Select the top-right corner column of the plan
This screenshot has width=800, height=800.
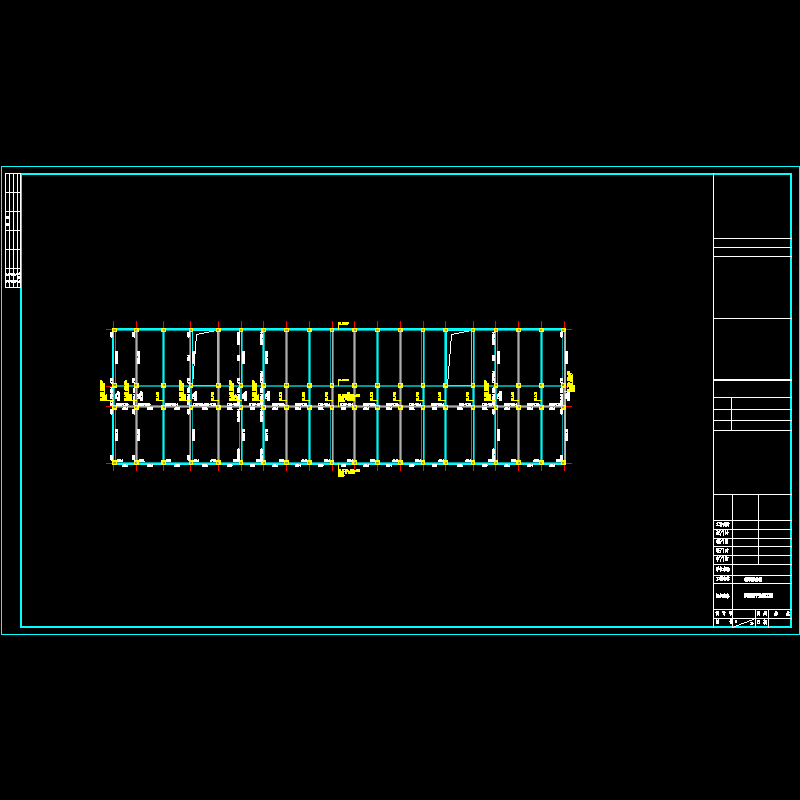pos(563,330)
